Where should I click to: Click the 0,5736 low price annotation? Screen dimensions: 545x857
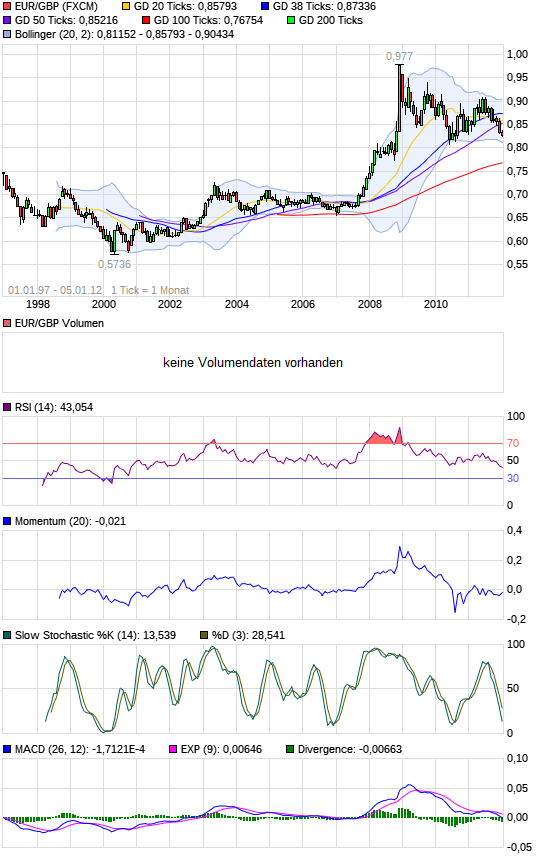pyautogui.click(x=115, y=264)
